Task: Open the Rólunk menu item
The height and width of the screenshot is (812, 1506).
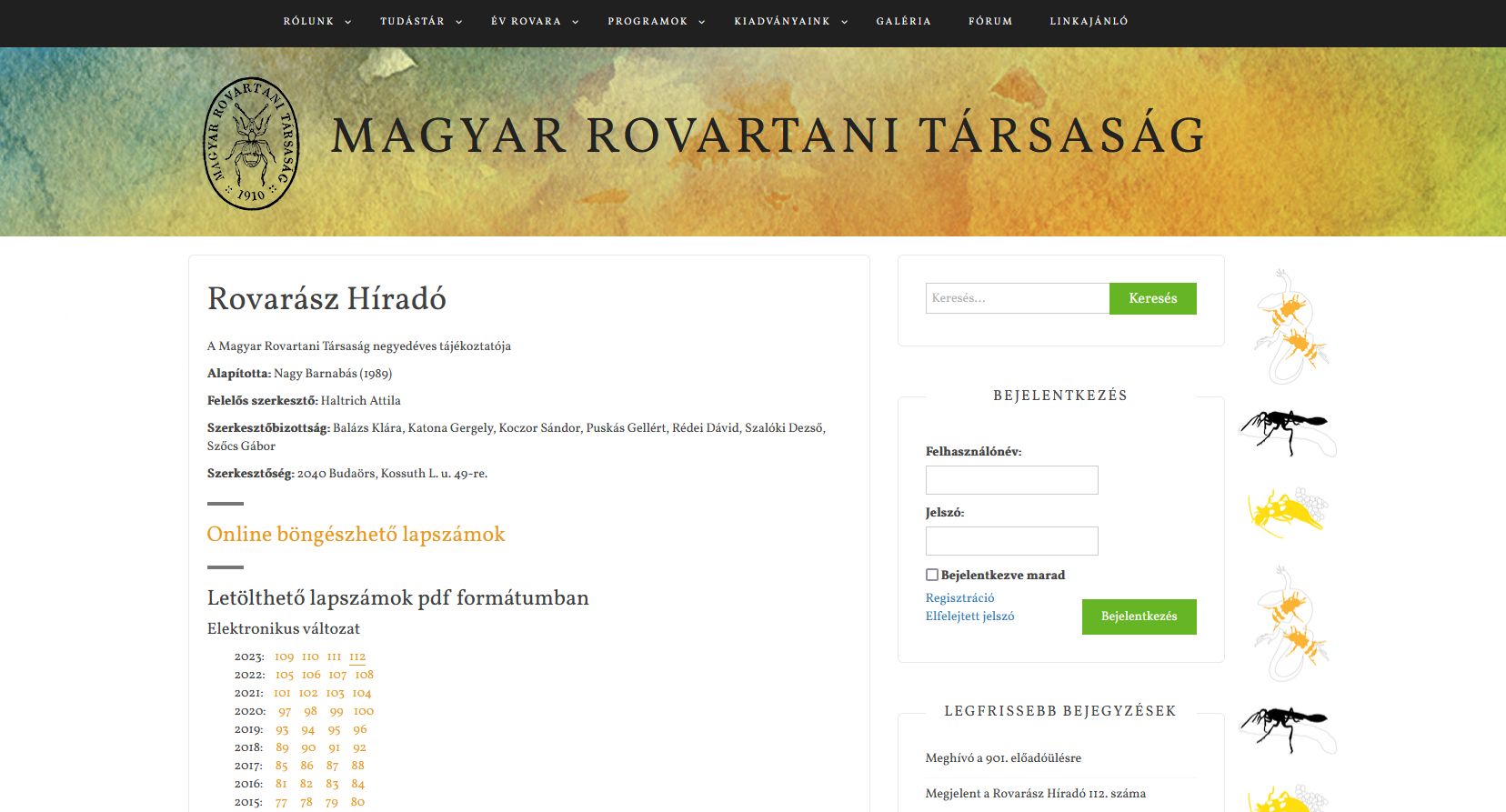Action: point(308,21)
